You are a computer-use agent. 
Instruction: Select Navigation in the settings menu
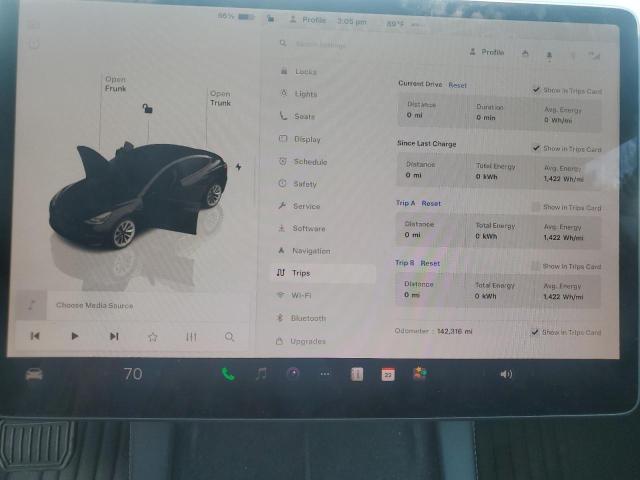click(x=310, y=251)
